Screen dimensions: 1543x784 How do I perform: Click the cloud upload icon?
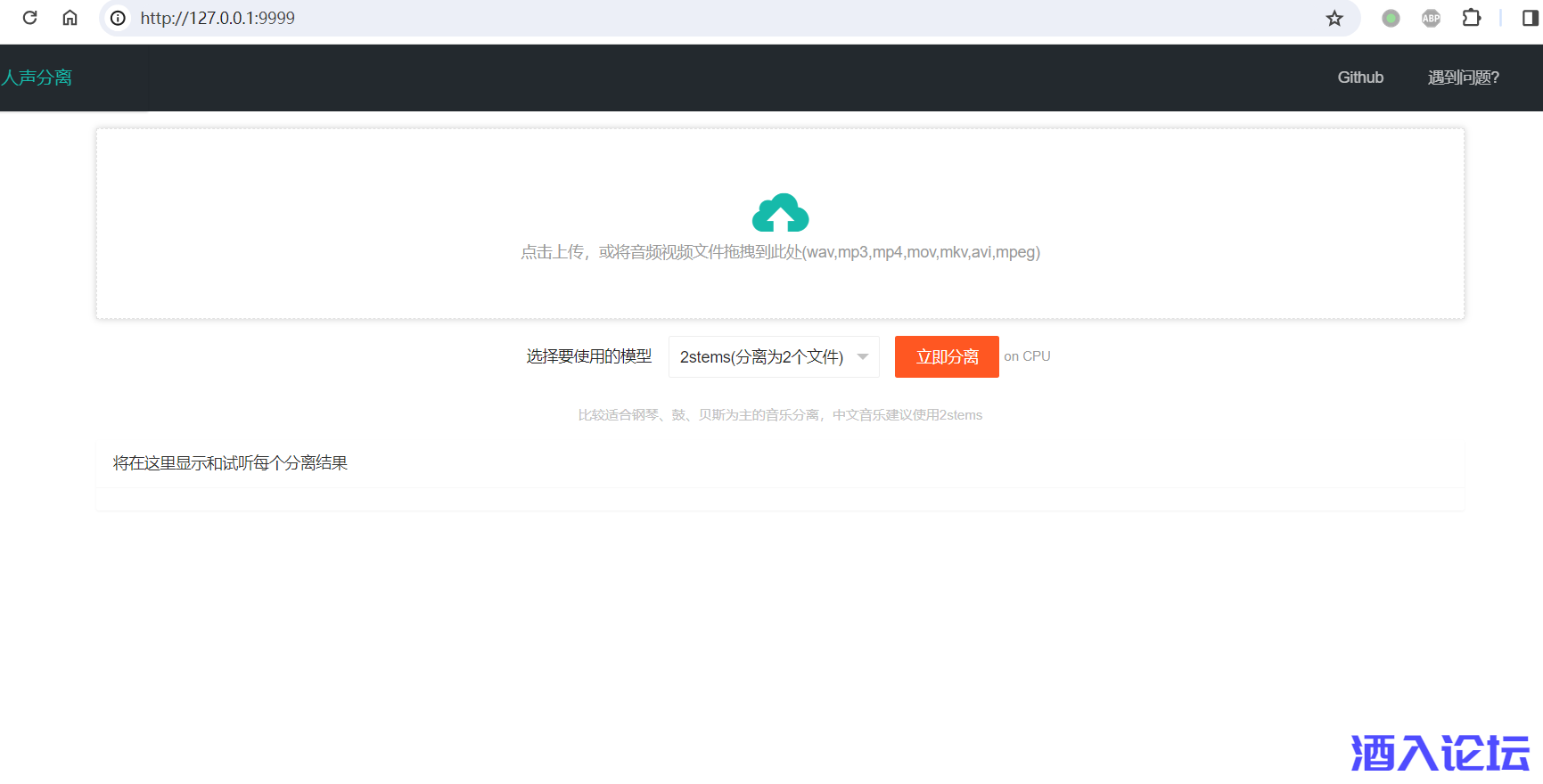[x=780, y=213]
